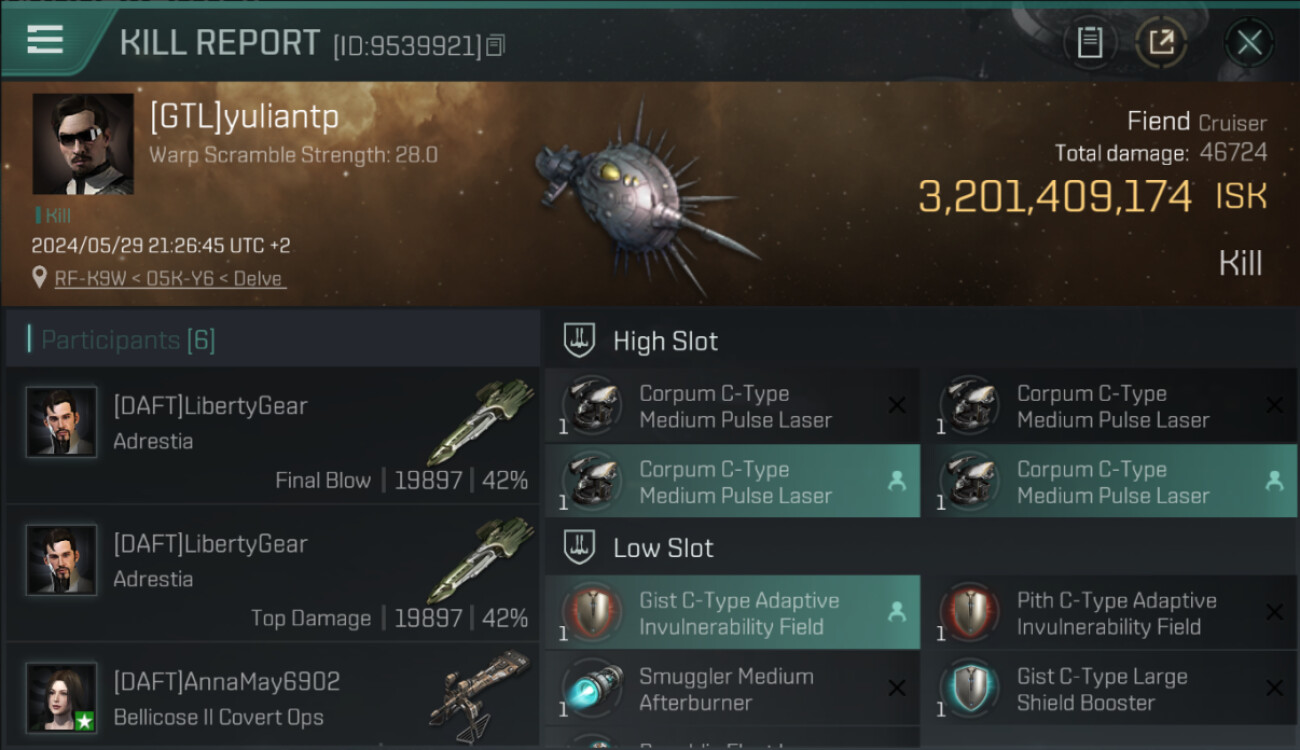Close the kill report window

coord(1249,43)
